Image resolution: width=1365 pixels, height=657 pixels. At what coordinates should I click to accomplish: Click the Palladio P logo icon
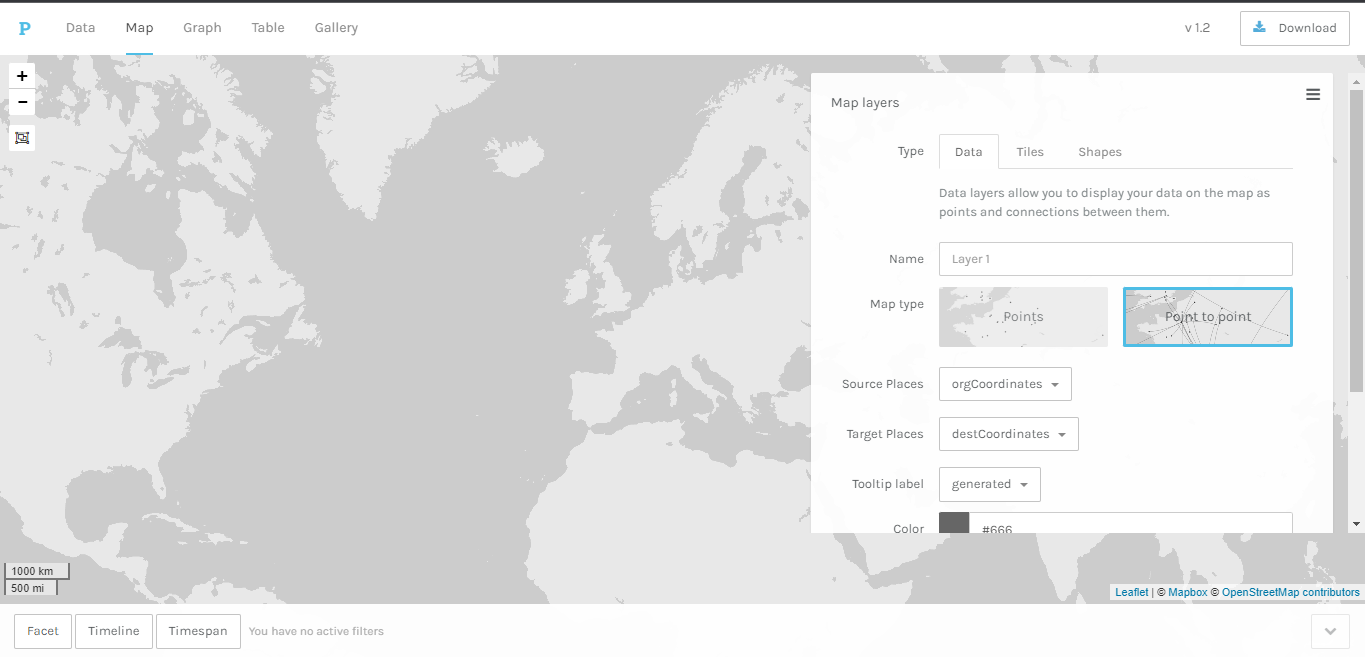(x=25, y=28)
